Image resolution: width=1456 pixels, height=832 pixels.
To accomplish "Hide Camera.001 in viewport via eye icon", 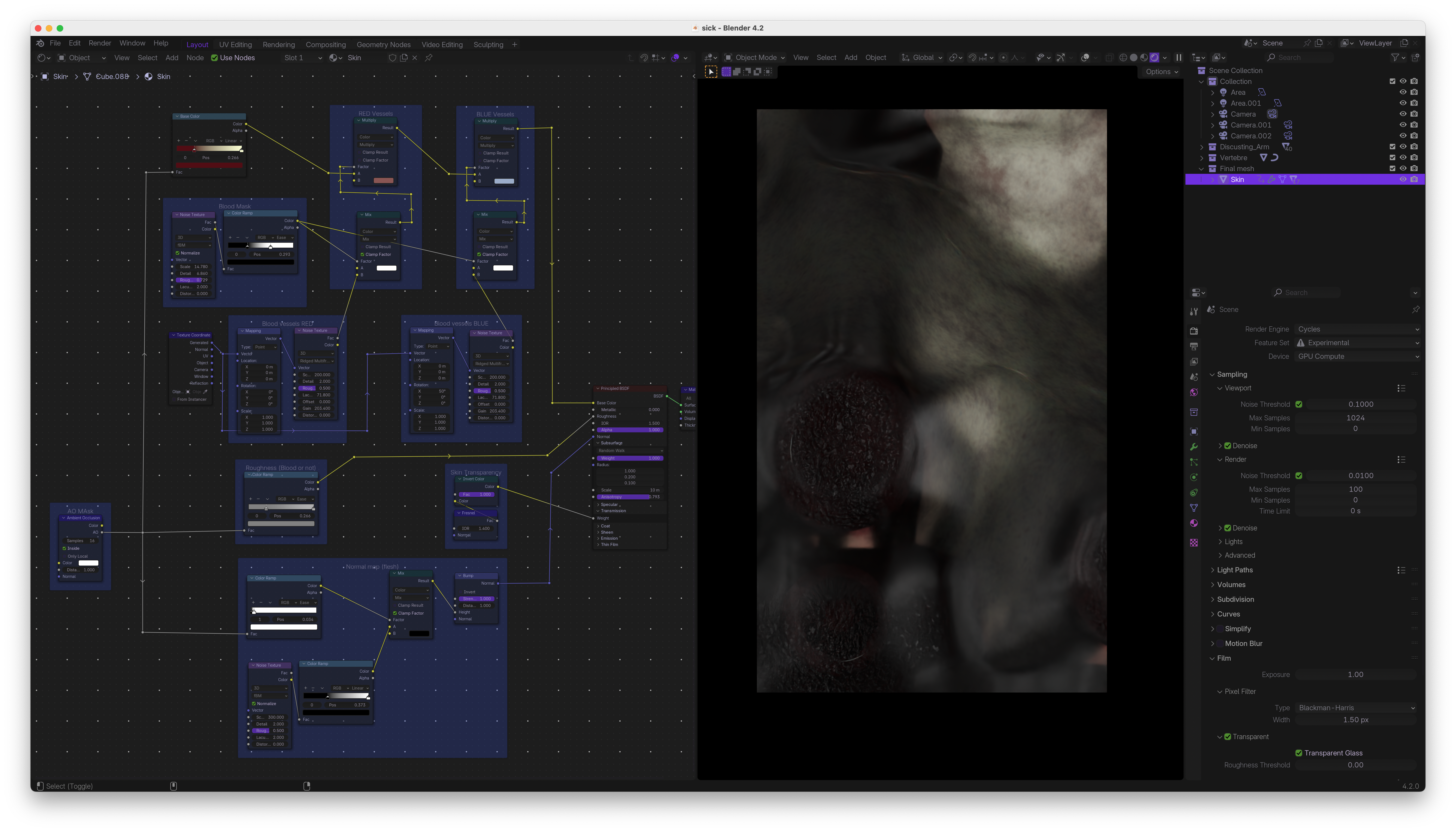I will pyautogui.click(x=1403, y=125).
